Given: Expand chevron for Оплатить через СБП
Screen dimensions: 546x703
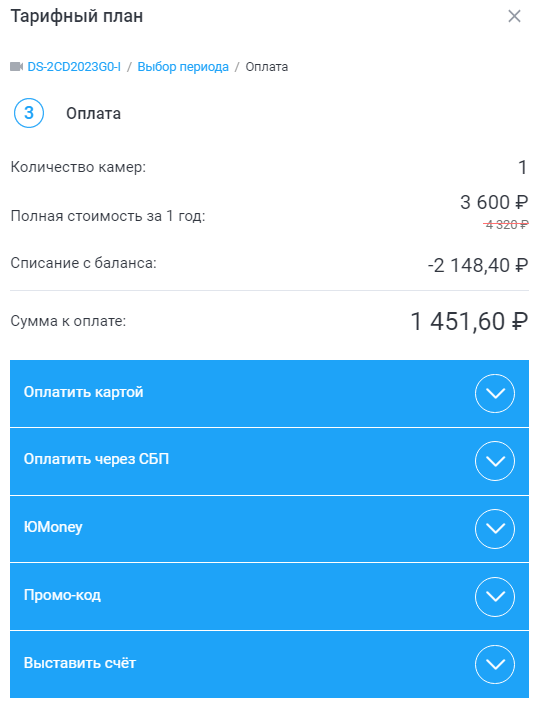Looking at the screenshot, I should point(495,461).
